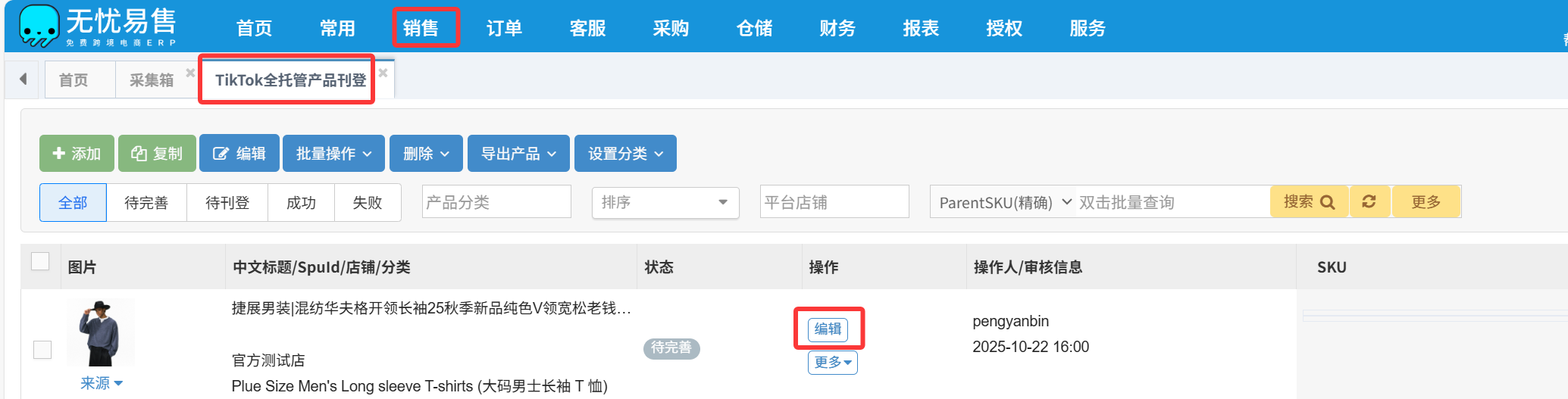Viewport: 1568px width, 399px height.
Task: Click the refresh icon button
Action: (1369, 201)
